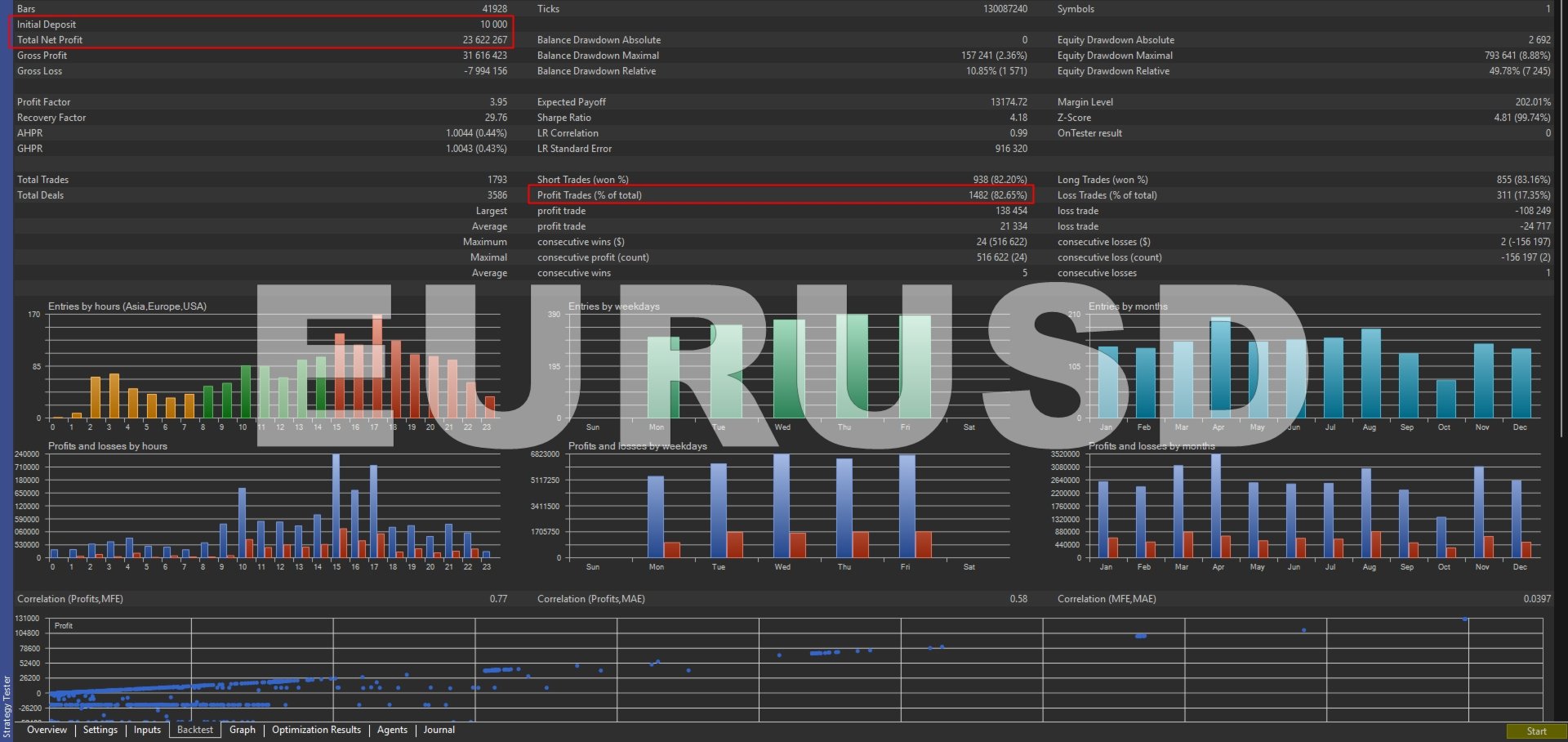Click the Initial Deposit value 10 000
1568x742 pixels.
pyautogui.click(x=493, y=25)
